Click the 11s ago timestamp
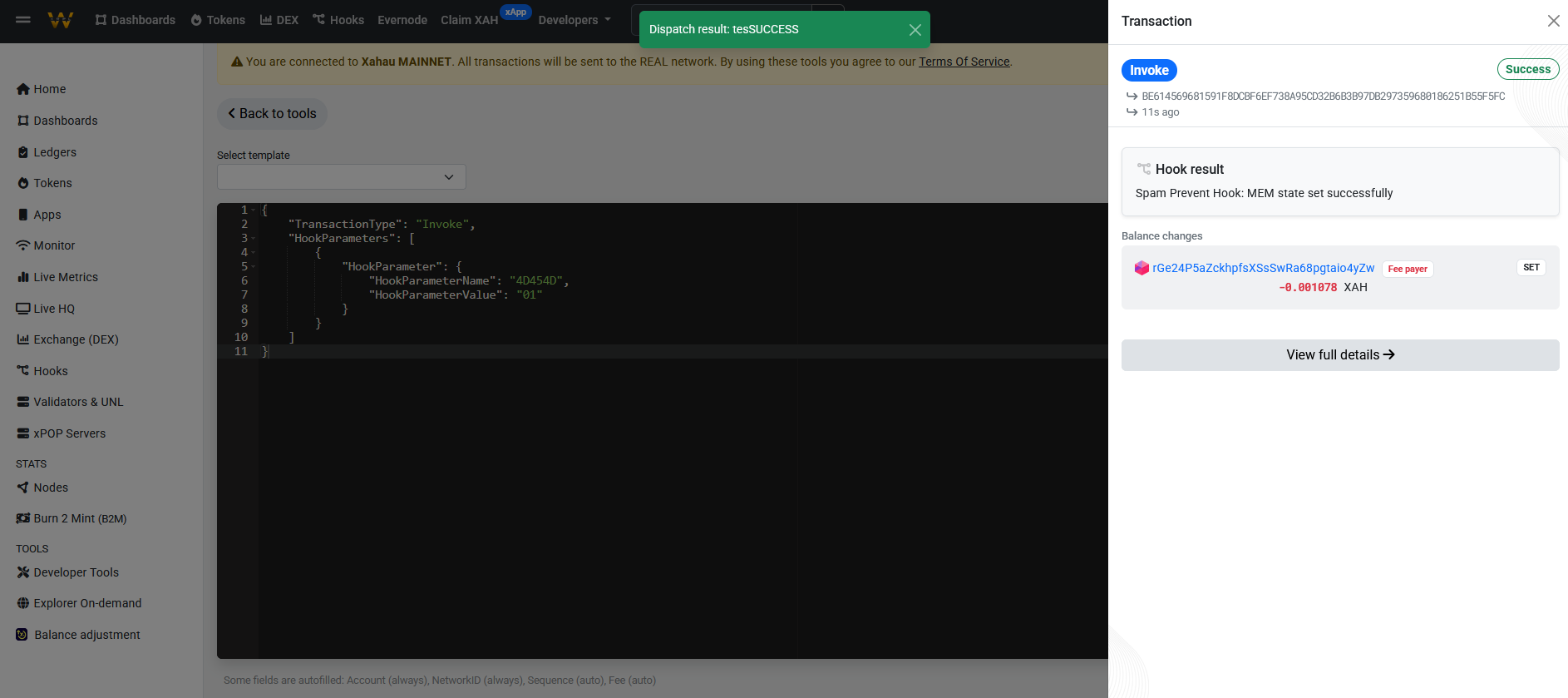Image resolution: width=1568 pixels, height=698 pixels. 1160,112
